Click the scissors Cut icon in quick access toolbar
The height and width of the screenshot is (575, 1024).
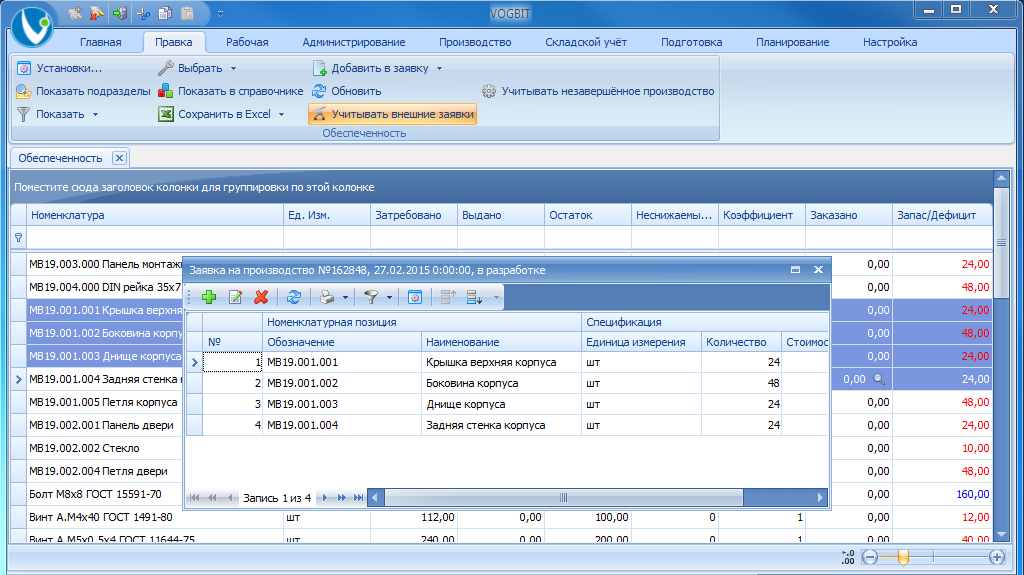[x=144, y=13]
